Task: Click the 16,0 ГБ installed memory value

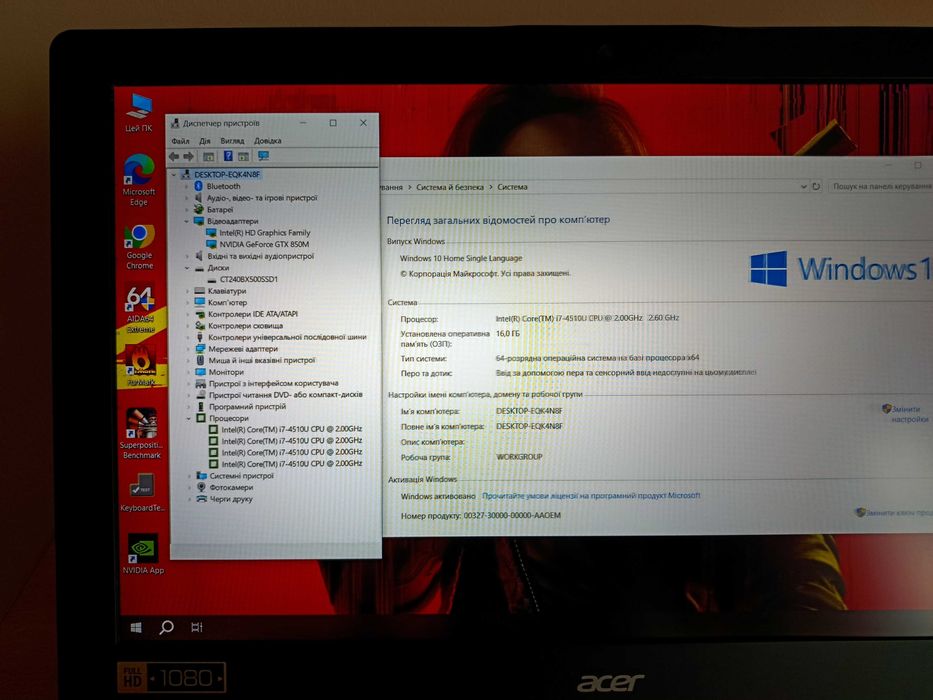Action: coord(508,334)
